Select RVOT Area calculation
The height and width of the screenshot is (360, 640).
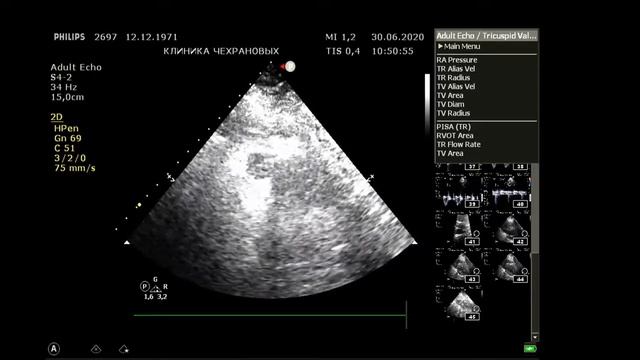click(x=455, y=136)
